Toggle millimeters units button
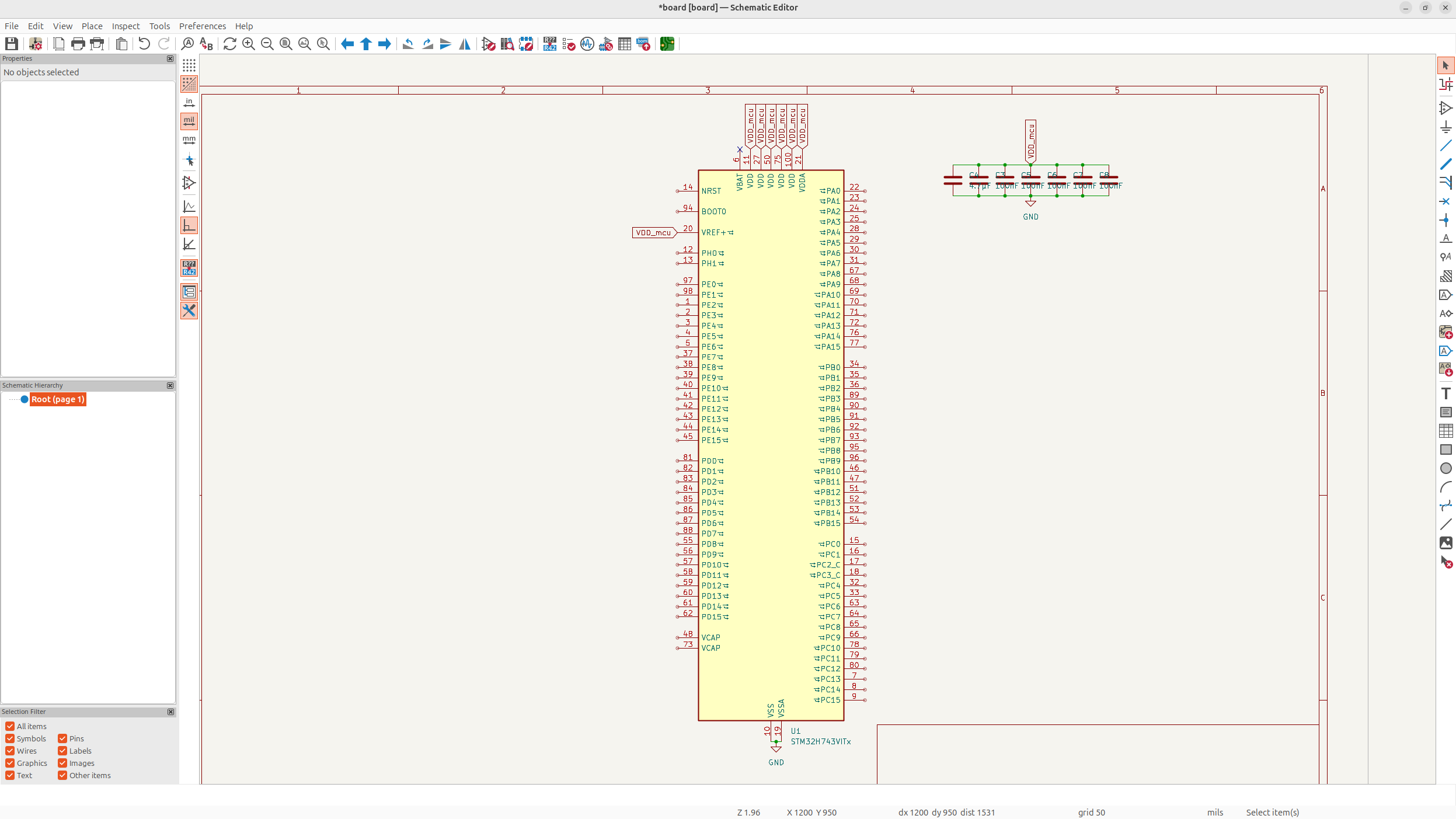The image size is (1456, 819). (189, 140)
